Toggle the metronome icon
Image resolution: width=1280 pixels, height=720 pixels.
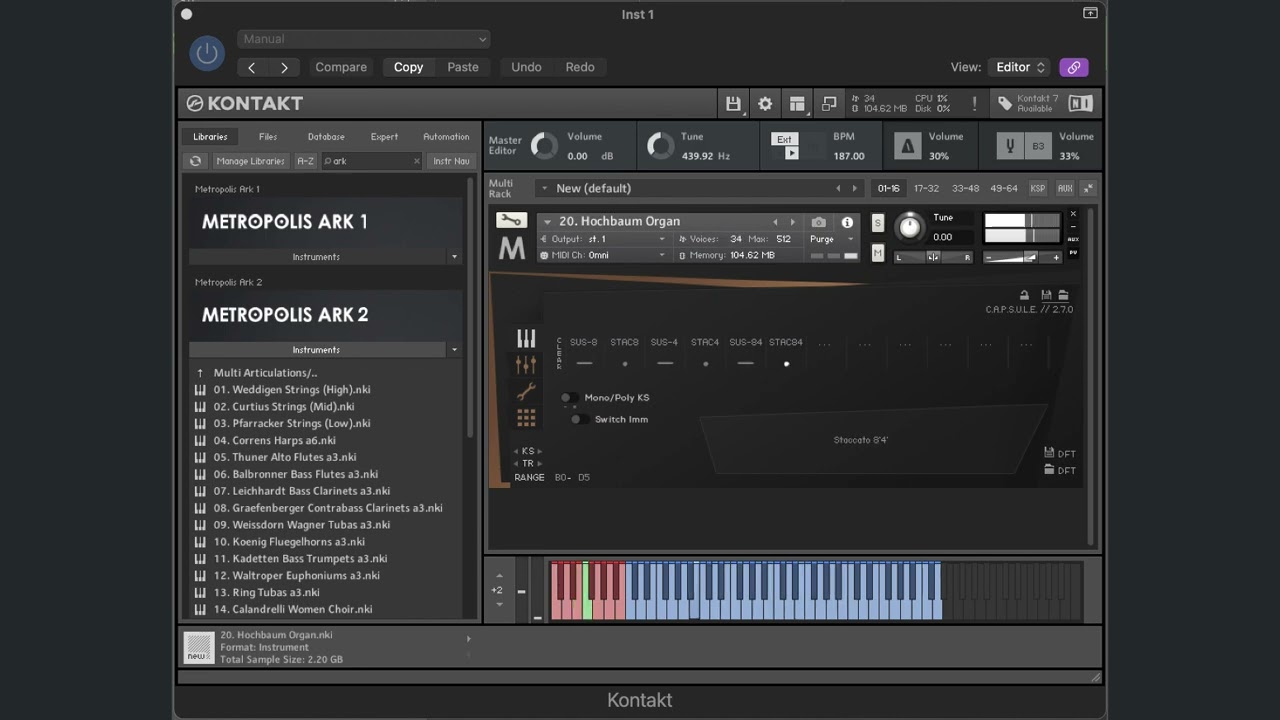click(x=907, y=146)
